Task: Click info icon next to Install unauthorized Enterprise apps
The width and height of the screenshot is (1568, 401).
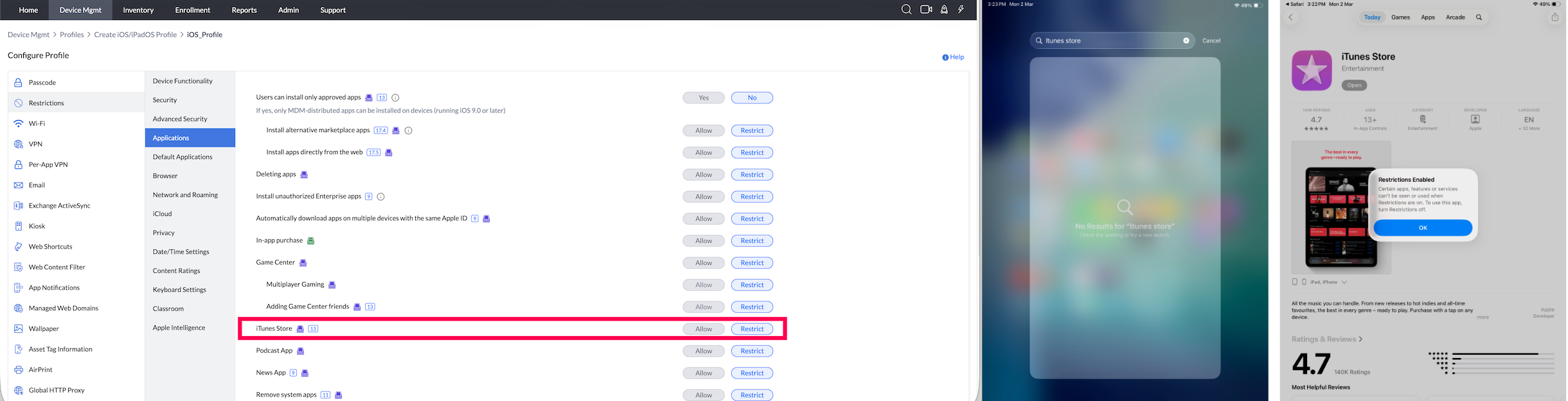Action: click(x=380, y=197)
